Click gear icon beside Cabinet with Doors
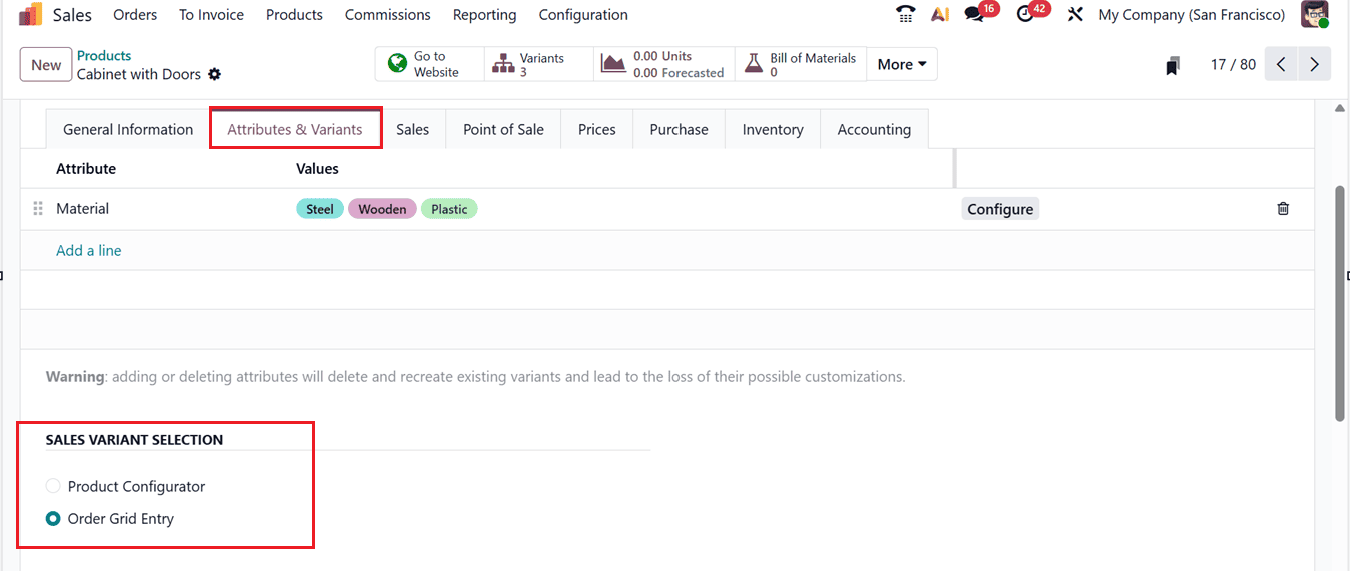This screenshot has width=1350, height=571. pos(214,75)
